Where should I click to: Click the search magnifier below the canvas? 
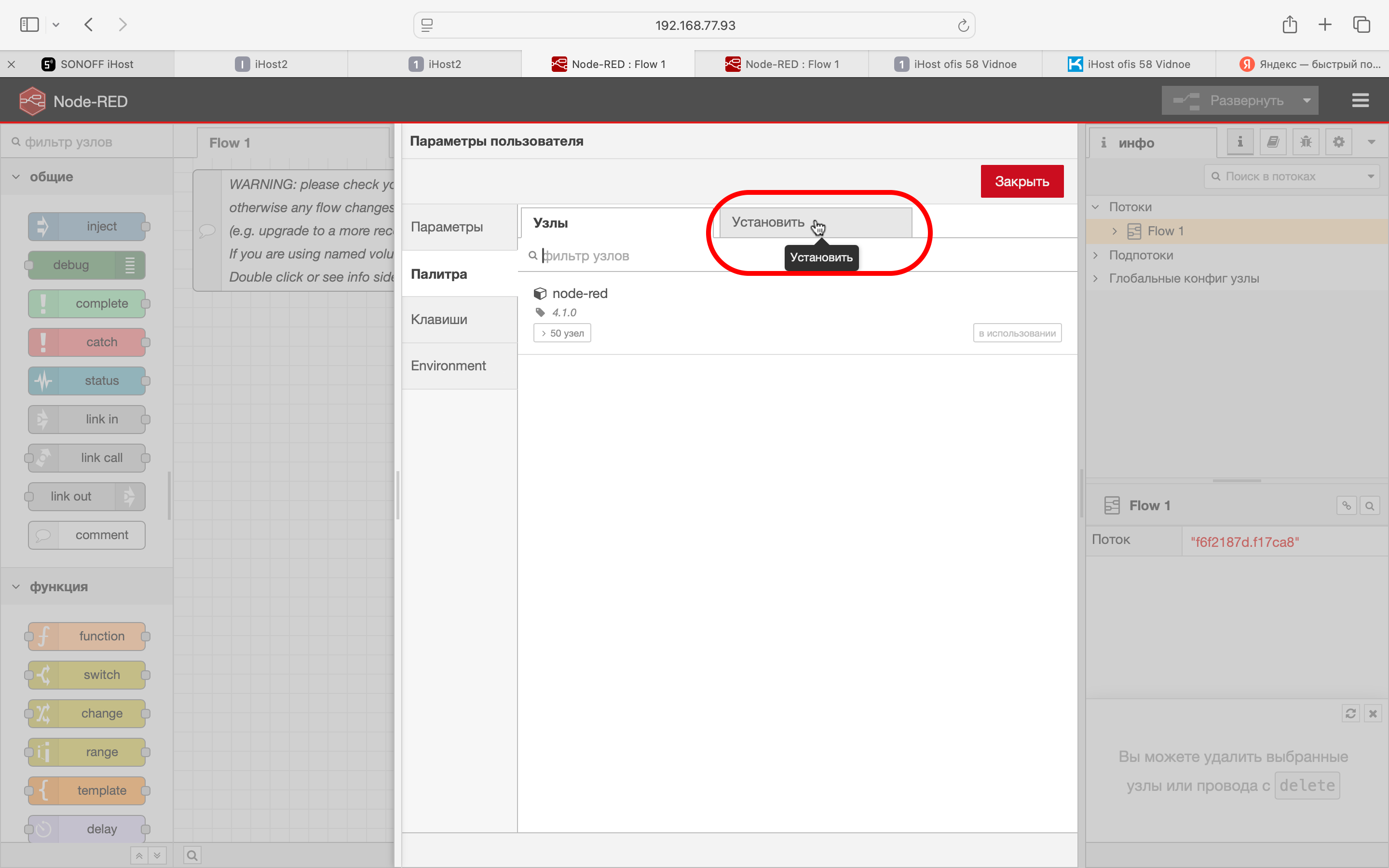click(x=192, y=855)
